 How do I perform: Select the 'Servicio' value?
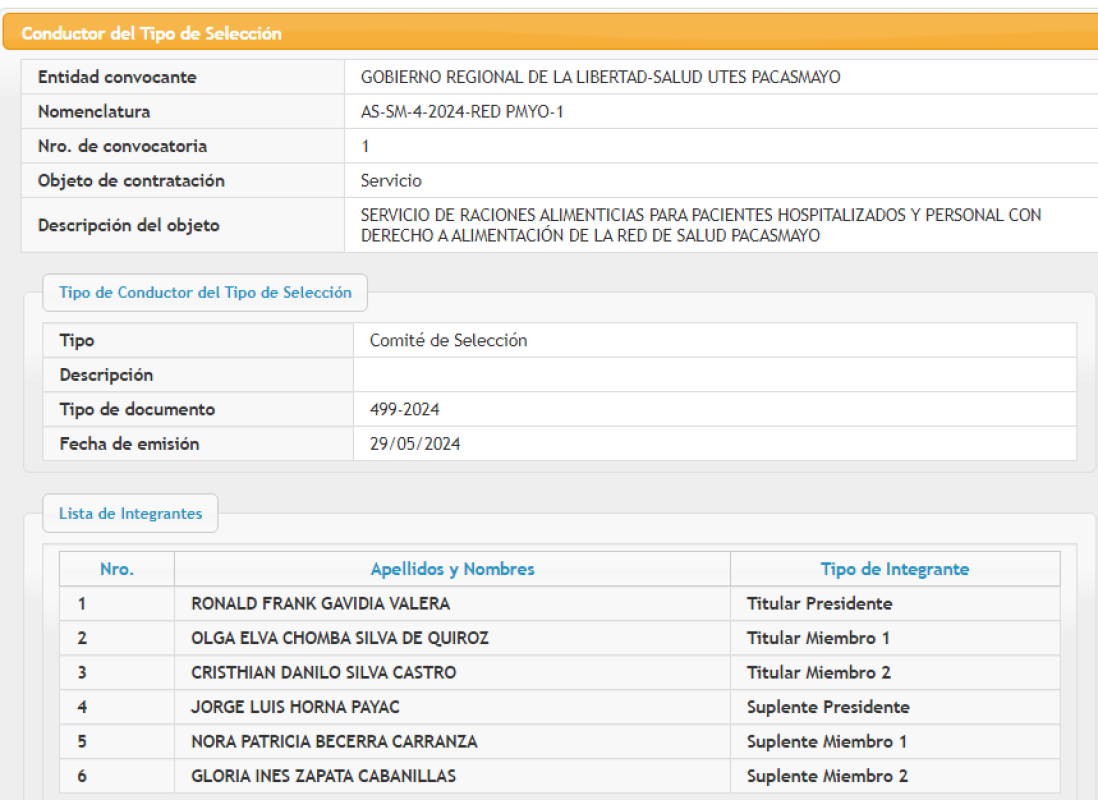[391, 181]
